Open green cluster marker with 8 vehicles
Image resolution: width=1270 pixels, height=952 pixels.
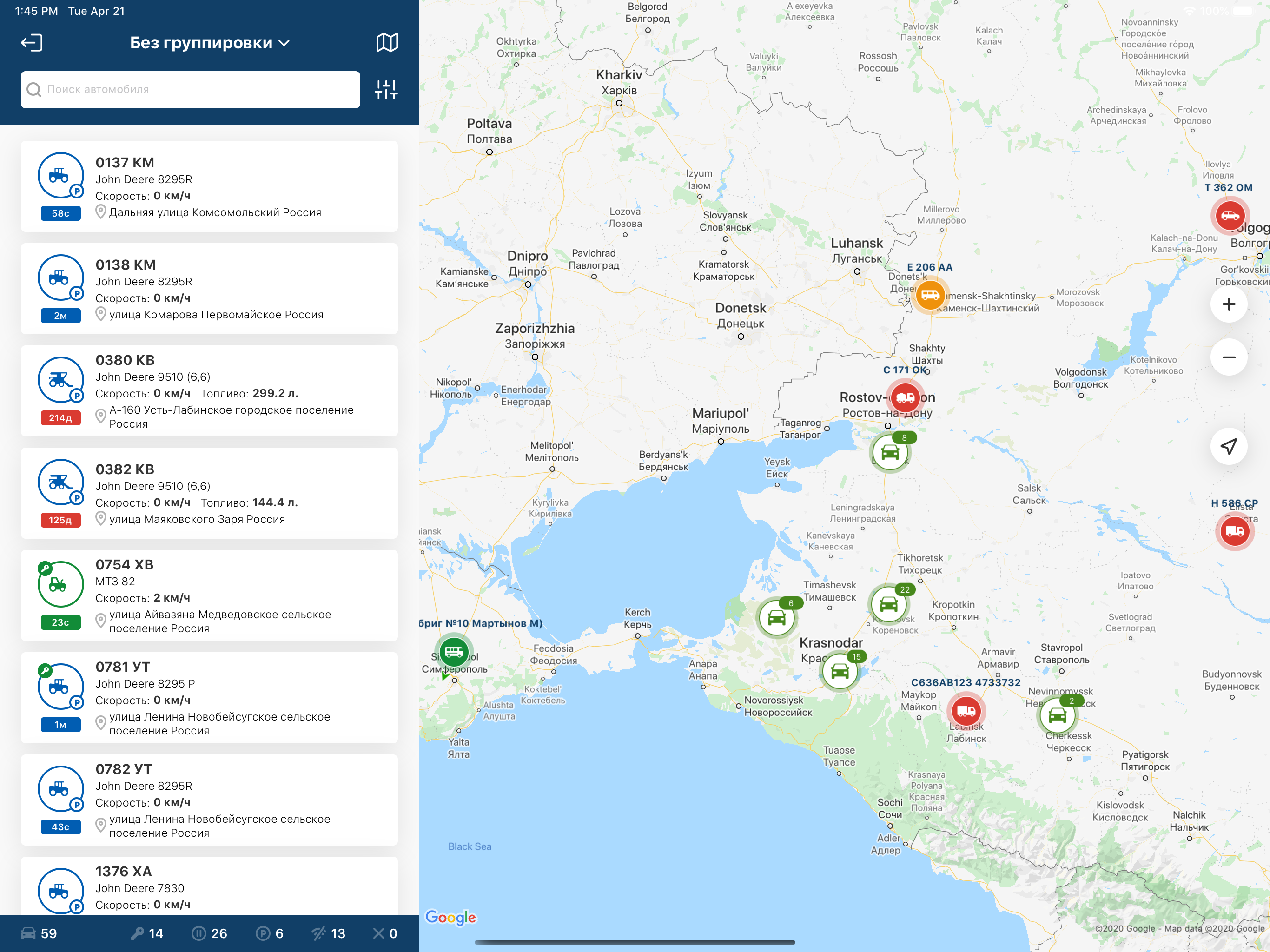point(891,452)
